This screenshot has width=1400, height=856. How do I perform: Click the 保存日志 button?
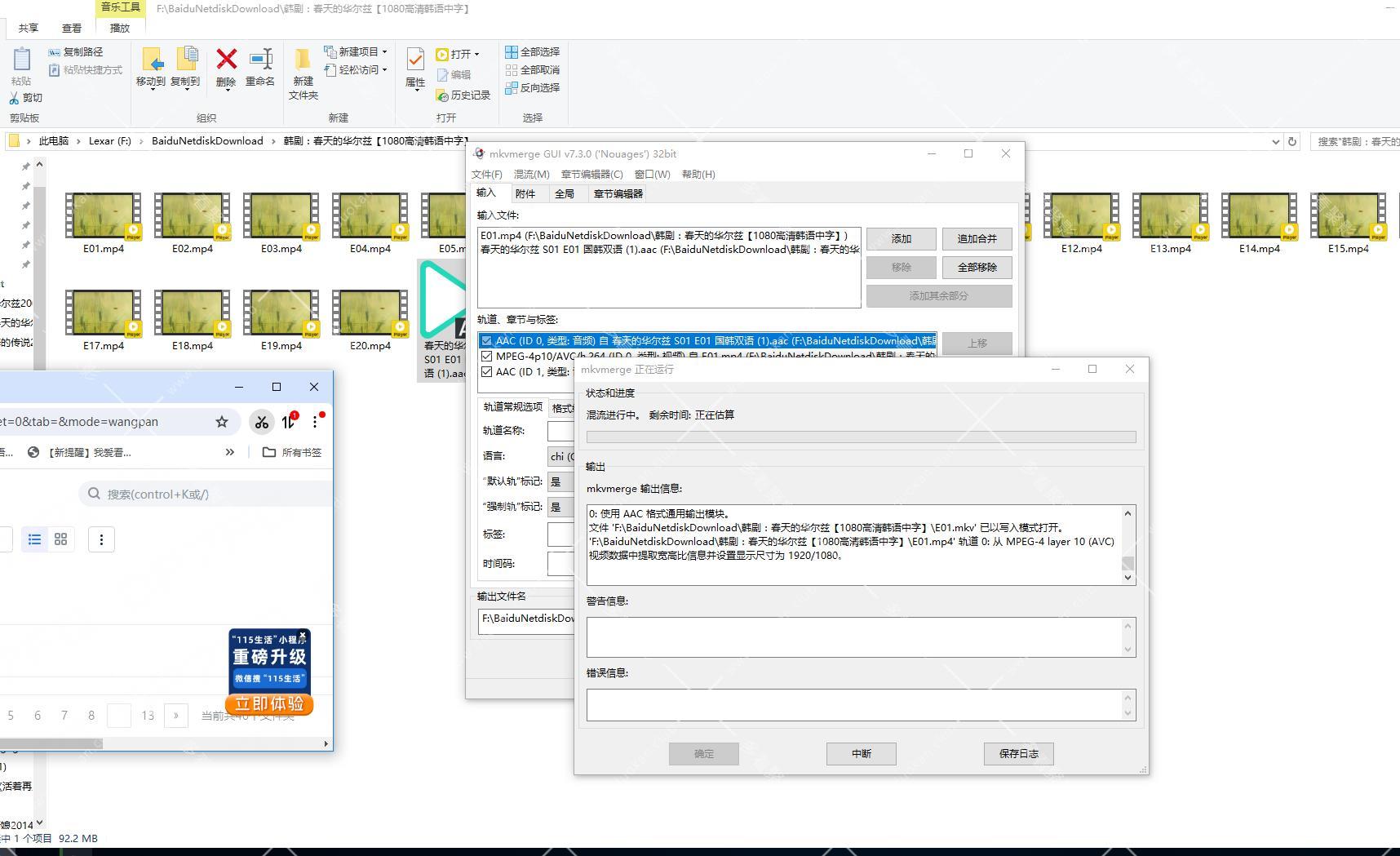click(1018, 754)
